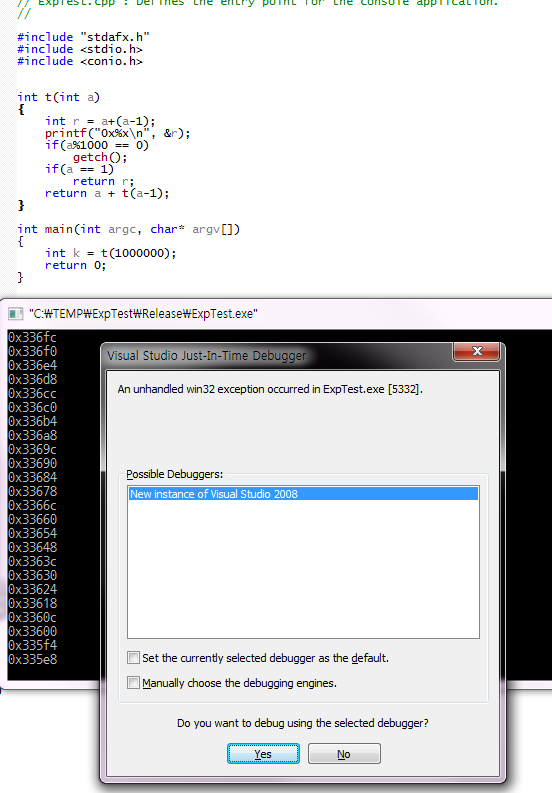Click the 'int main(int argc, char* argv[])' line
Screen dimensions: 552x793
129,229
